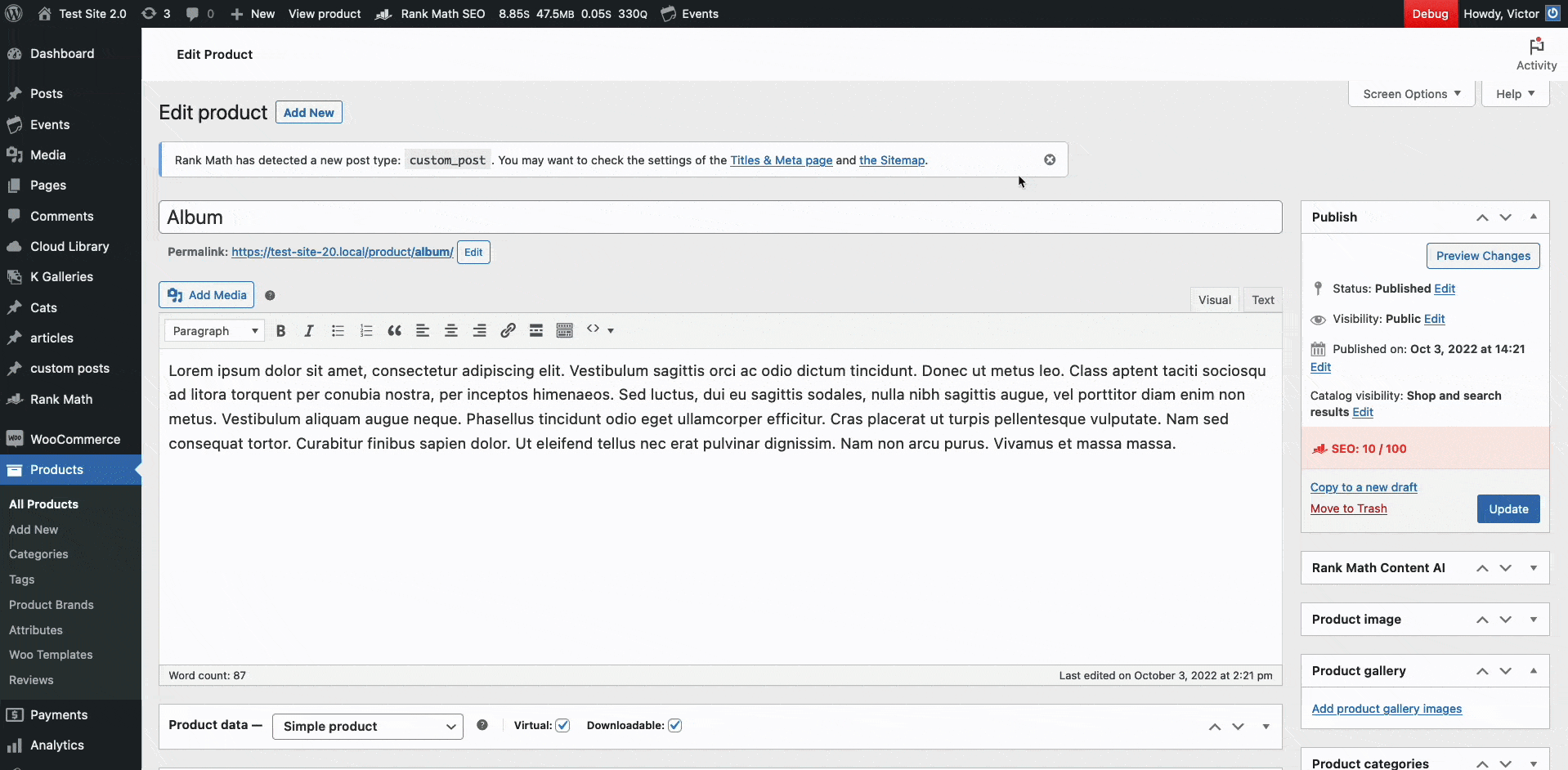Insert a blockquote in the editor
1568x770 pixels.
tap(394, 331)
